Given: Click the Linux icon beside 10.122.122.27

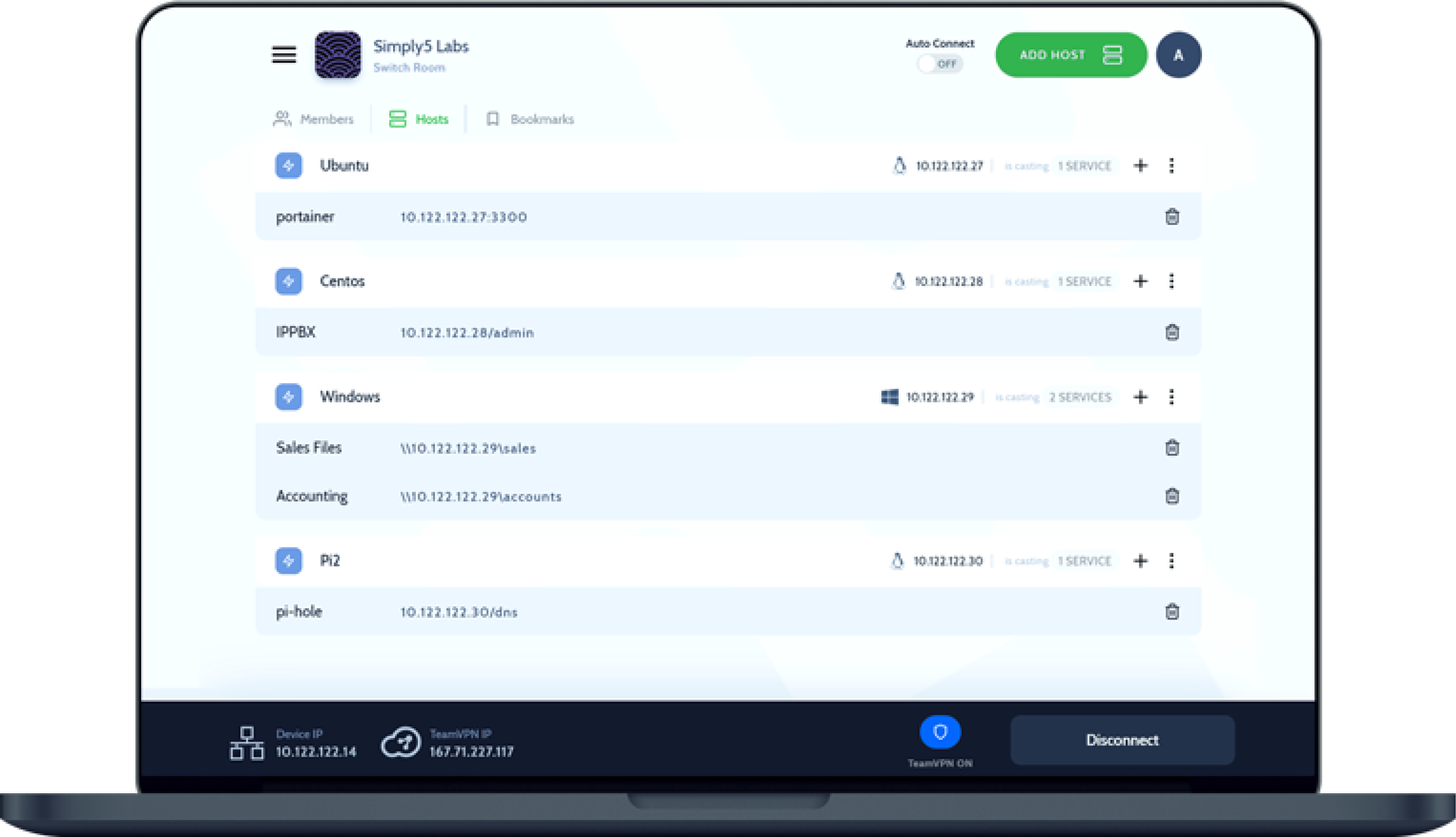Looking at the screenshot, I should pos(899,166).
